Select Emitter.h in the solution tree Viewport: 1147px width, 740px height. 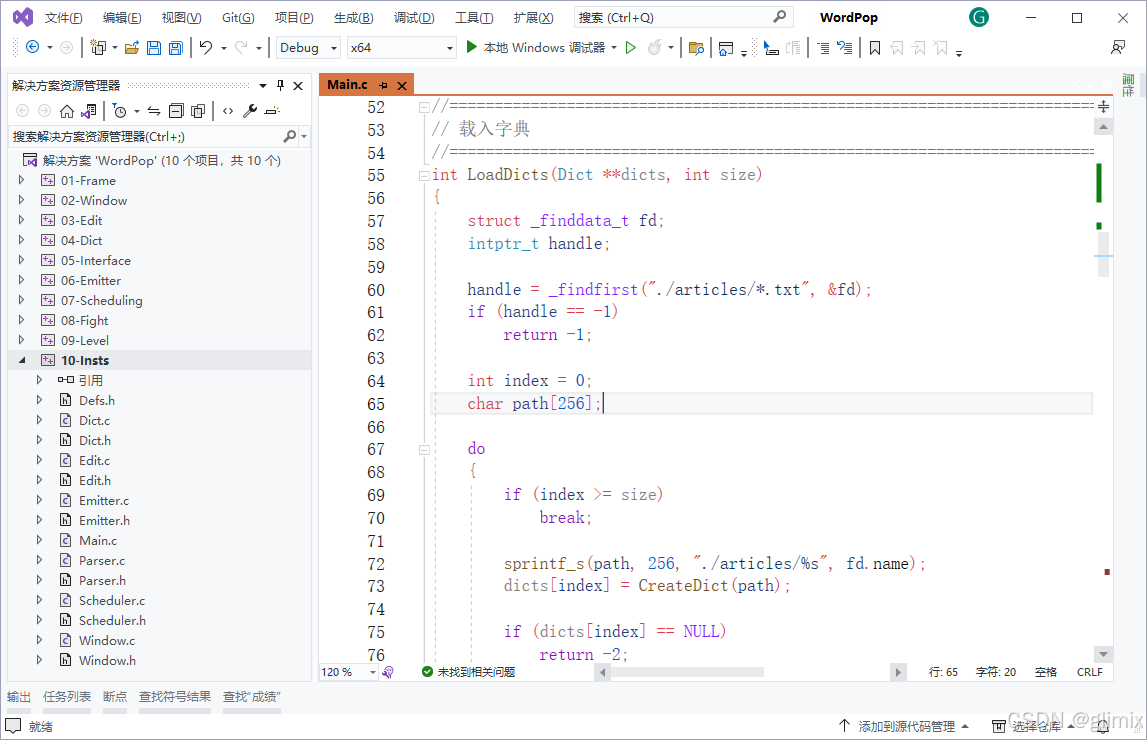105,520
